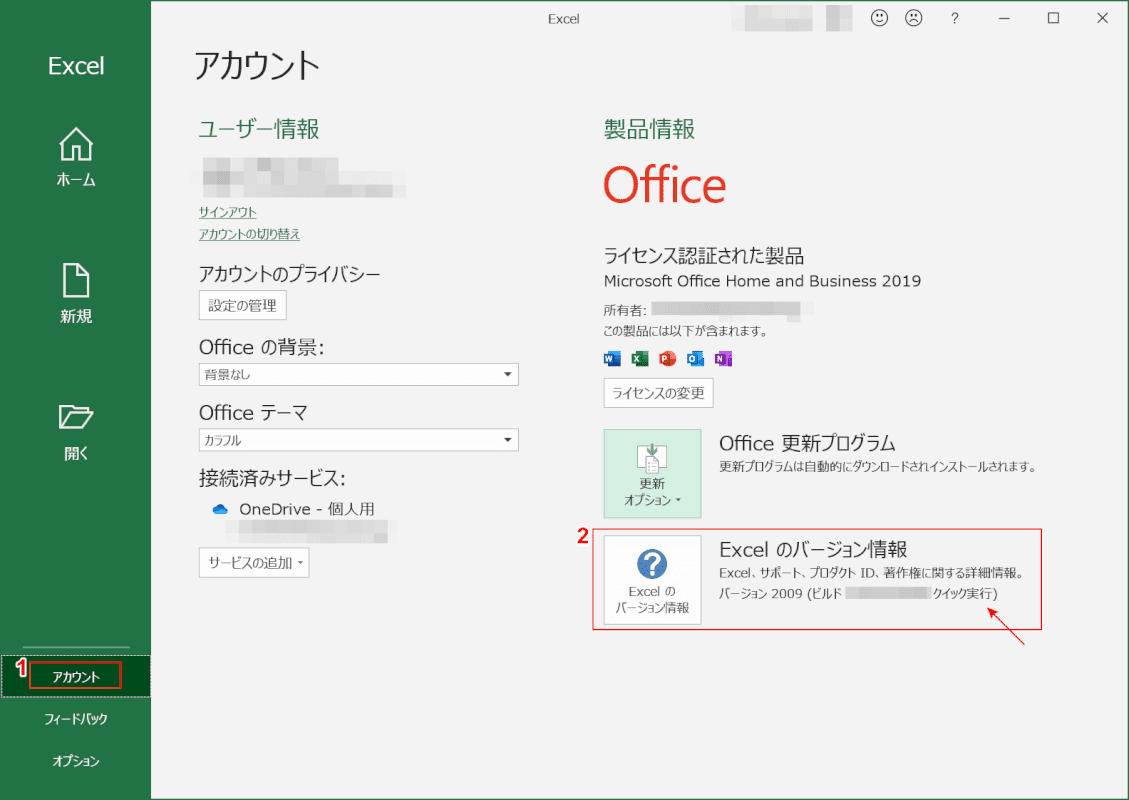Select フィードバック in the sidebar
Viewport: 1129px width, 800px height.
click(76, 719)
